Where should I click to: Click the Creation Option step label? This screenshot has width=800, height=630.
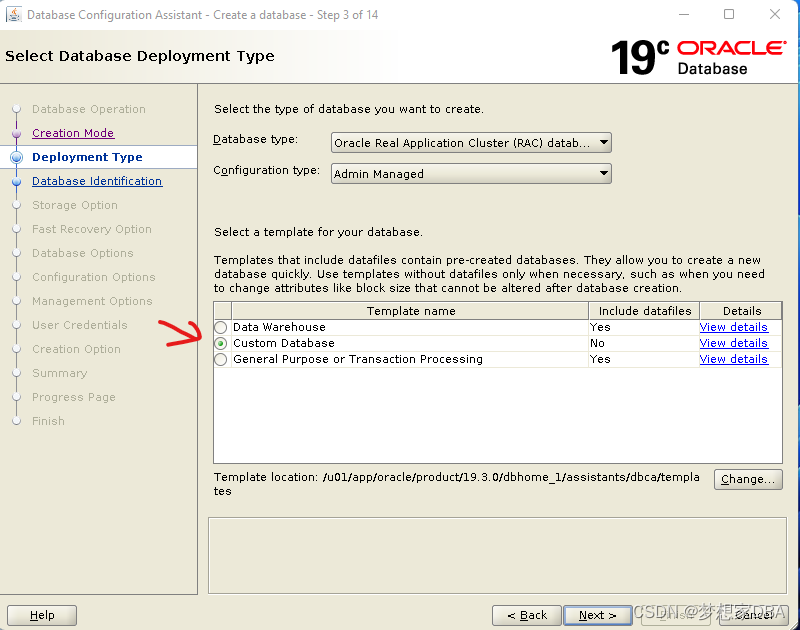point(77,349)
